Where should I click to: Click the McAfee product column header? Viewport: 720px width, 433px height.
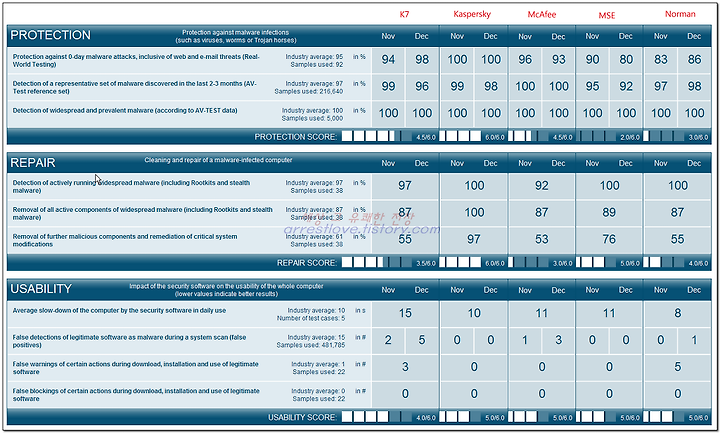point(541,15)
